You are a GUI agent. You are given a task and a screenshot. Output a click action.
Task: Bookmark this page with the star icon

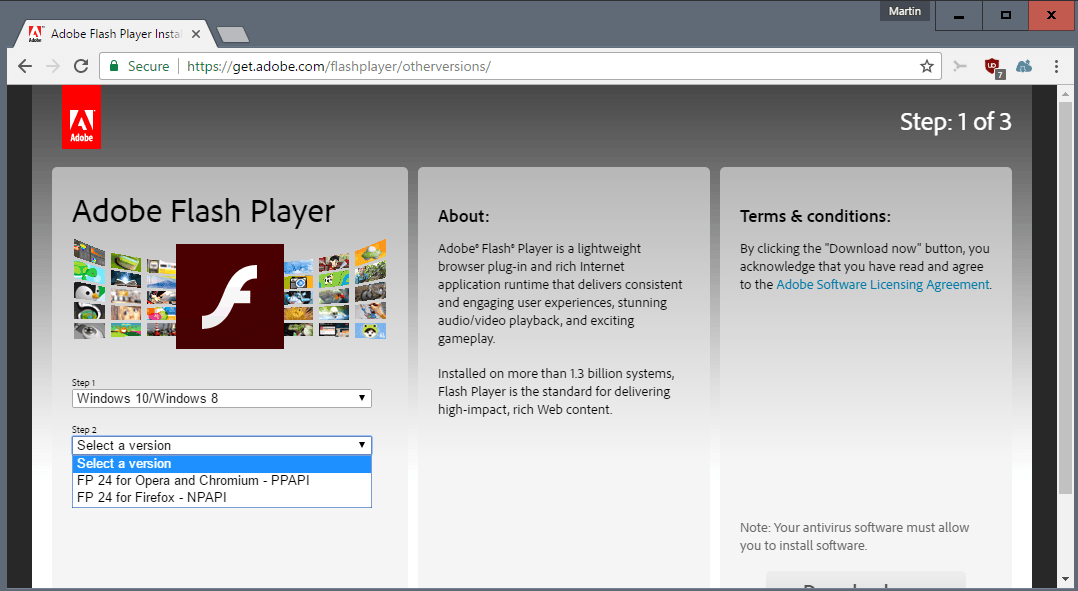coord(926,66)
